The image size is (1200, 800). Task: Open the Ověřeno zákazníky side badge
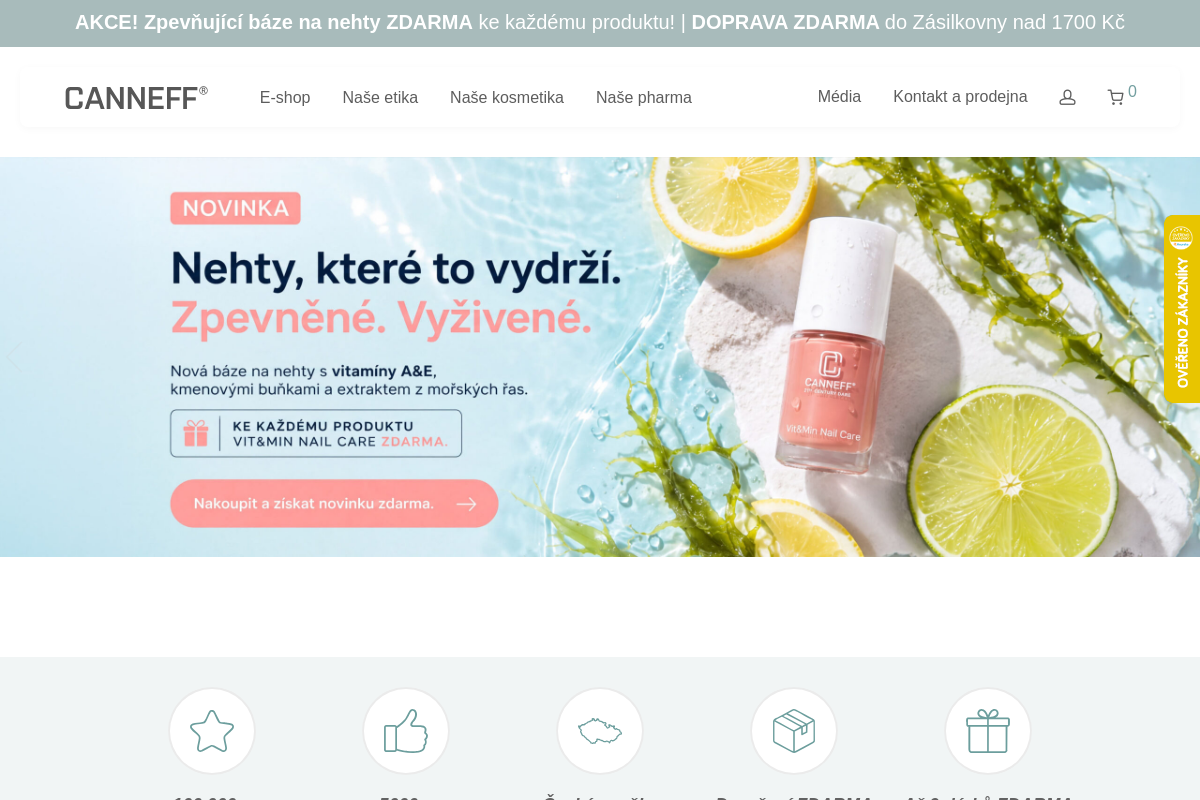click(x=1182, y=309)
